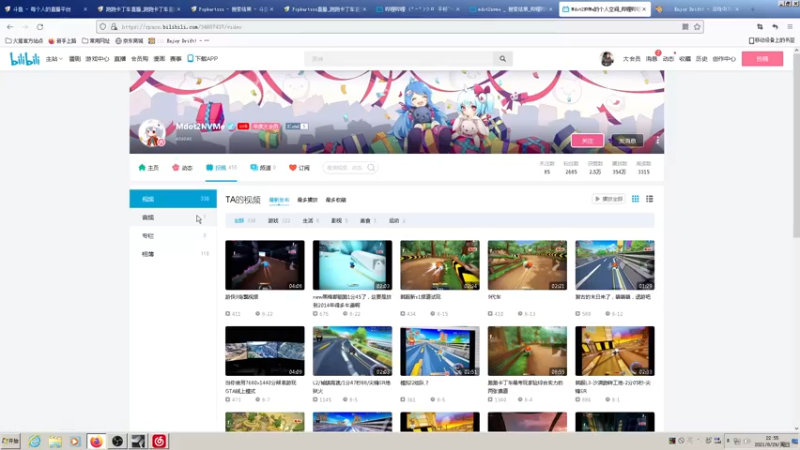Select the 投稿 tab of the space
Screen dimensions: 800x450
click(x=221, y=167)
